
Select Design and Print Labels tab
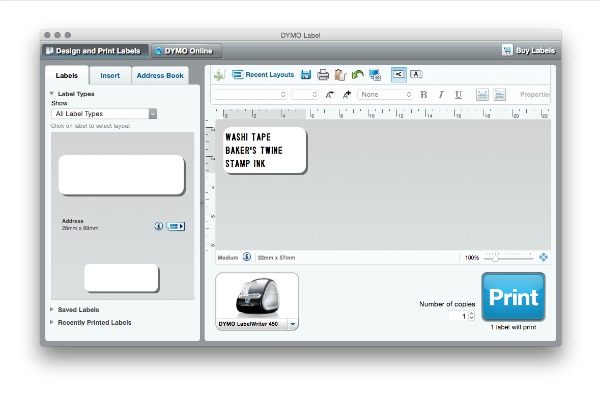click(x=94, y=51)
